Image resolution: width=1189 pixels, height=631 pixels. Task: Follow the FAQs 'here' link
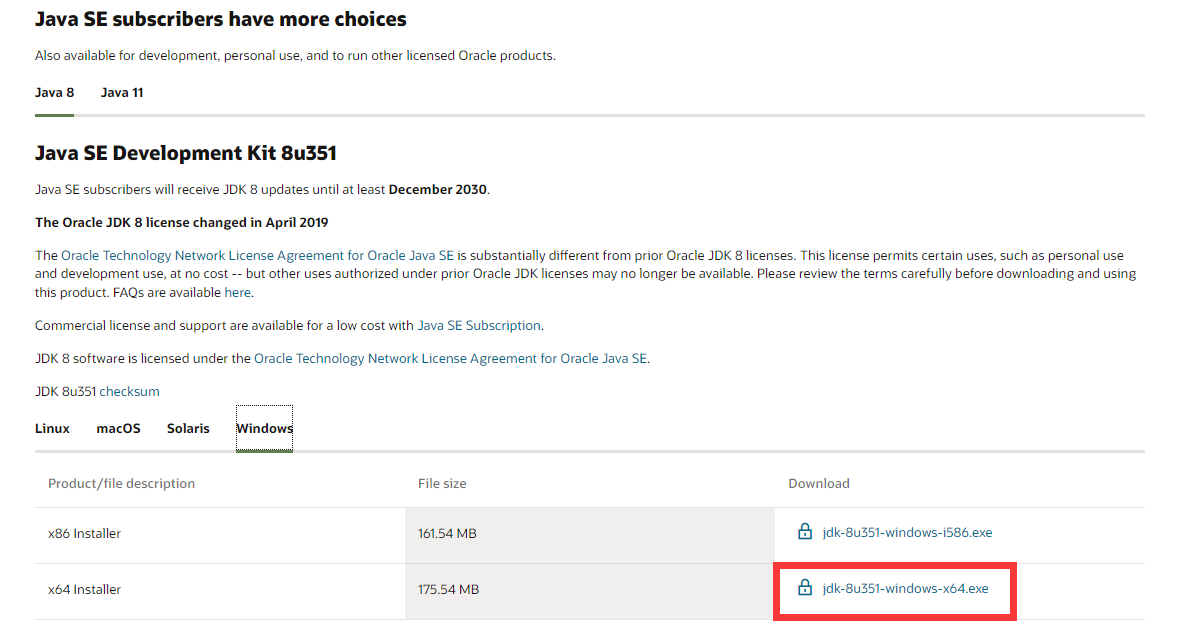(237, 293)
